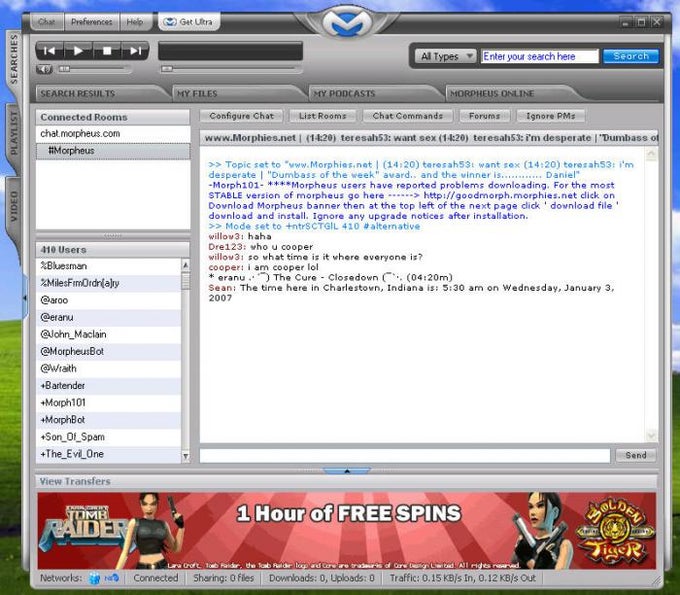Expand transfers panel with arrow handle

[347, 471]
